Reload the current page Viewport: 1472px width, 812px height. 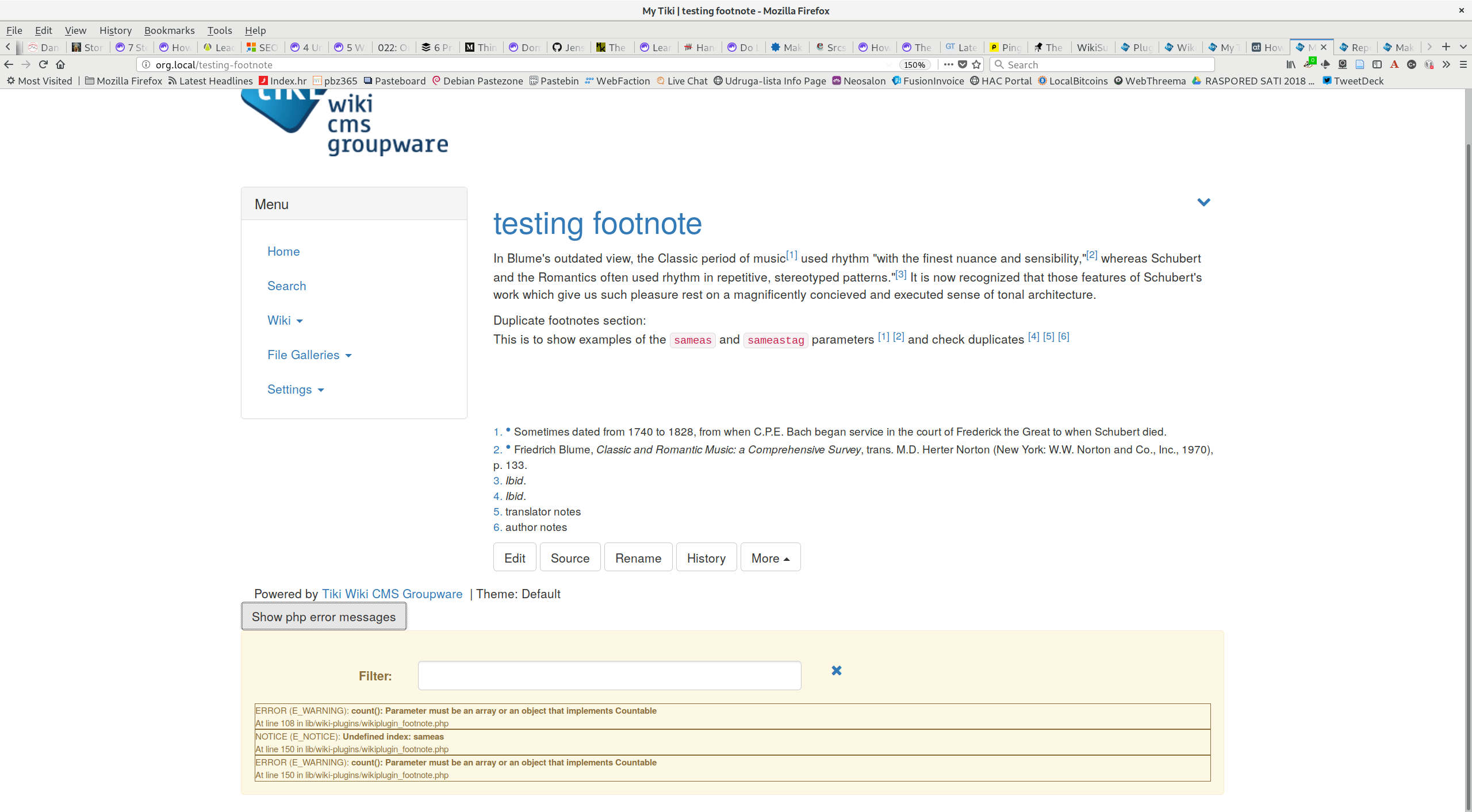[43, 64]
